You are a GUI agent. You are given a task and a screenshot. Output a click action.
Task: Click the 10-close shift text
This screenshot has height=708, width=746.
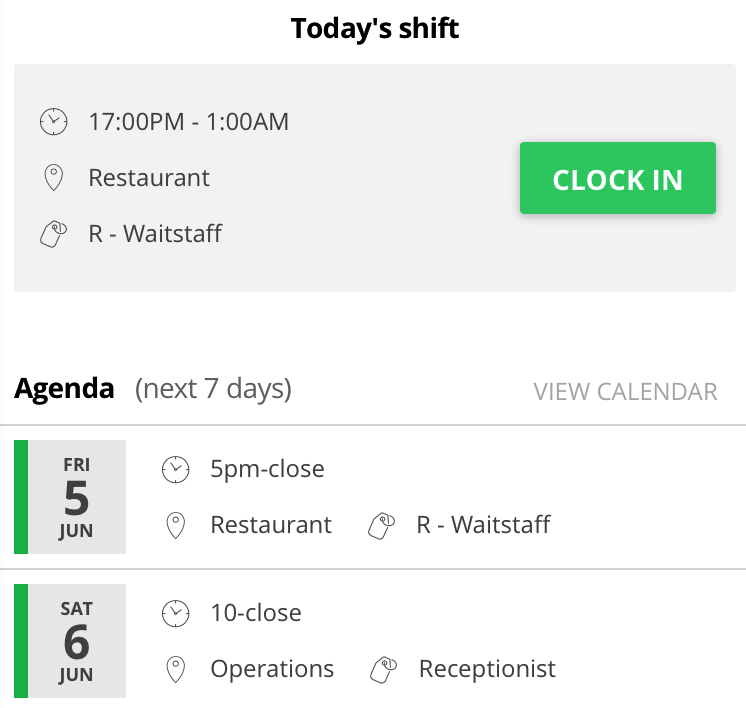(256, 613)
